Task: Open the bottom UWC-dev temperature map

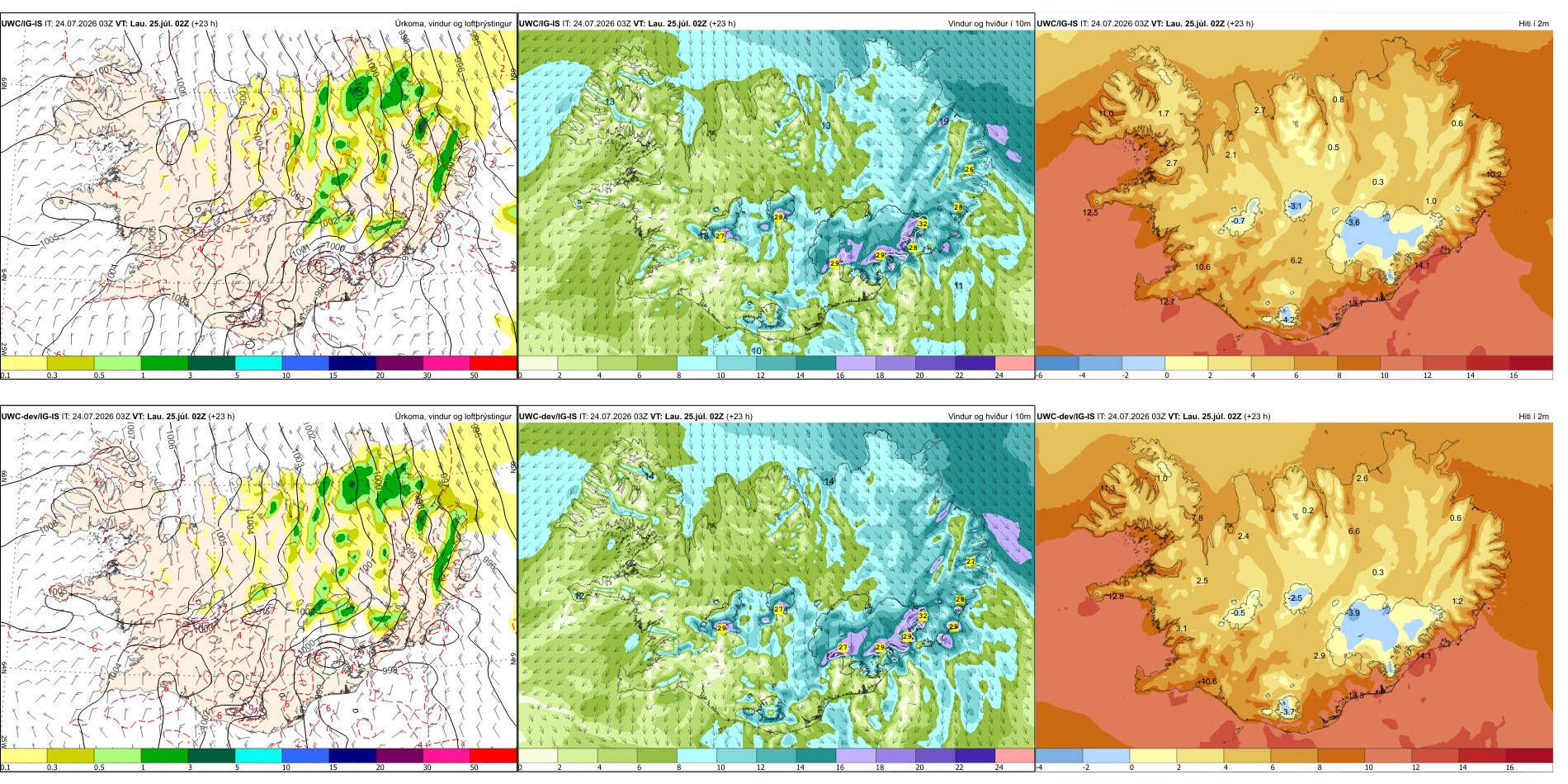Action: point(1294,585)
